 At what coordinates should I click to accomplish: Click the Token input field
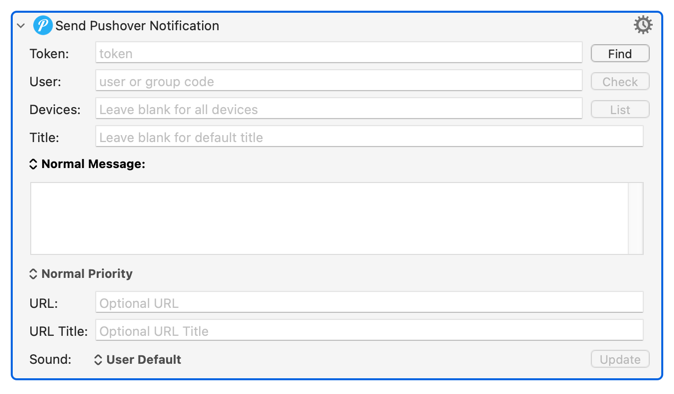339,53
